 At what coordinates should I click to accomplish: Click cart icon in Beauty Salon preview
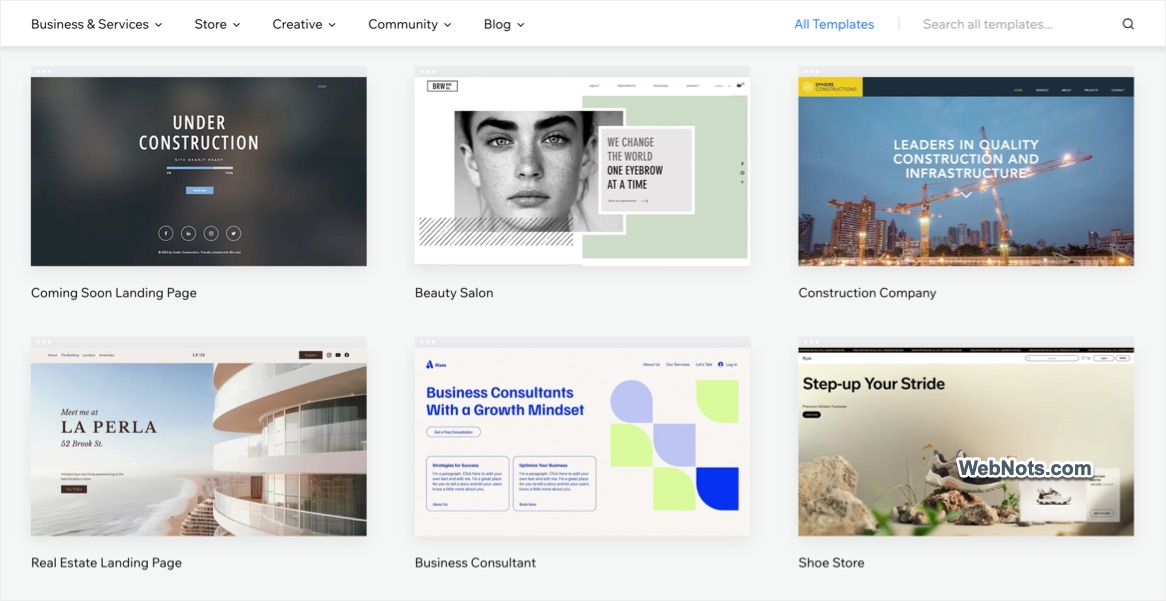click(x=740, y=85)
